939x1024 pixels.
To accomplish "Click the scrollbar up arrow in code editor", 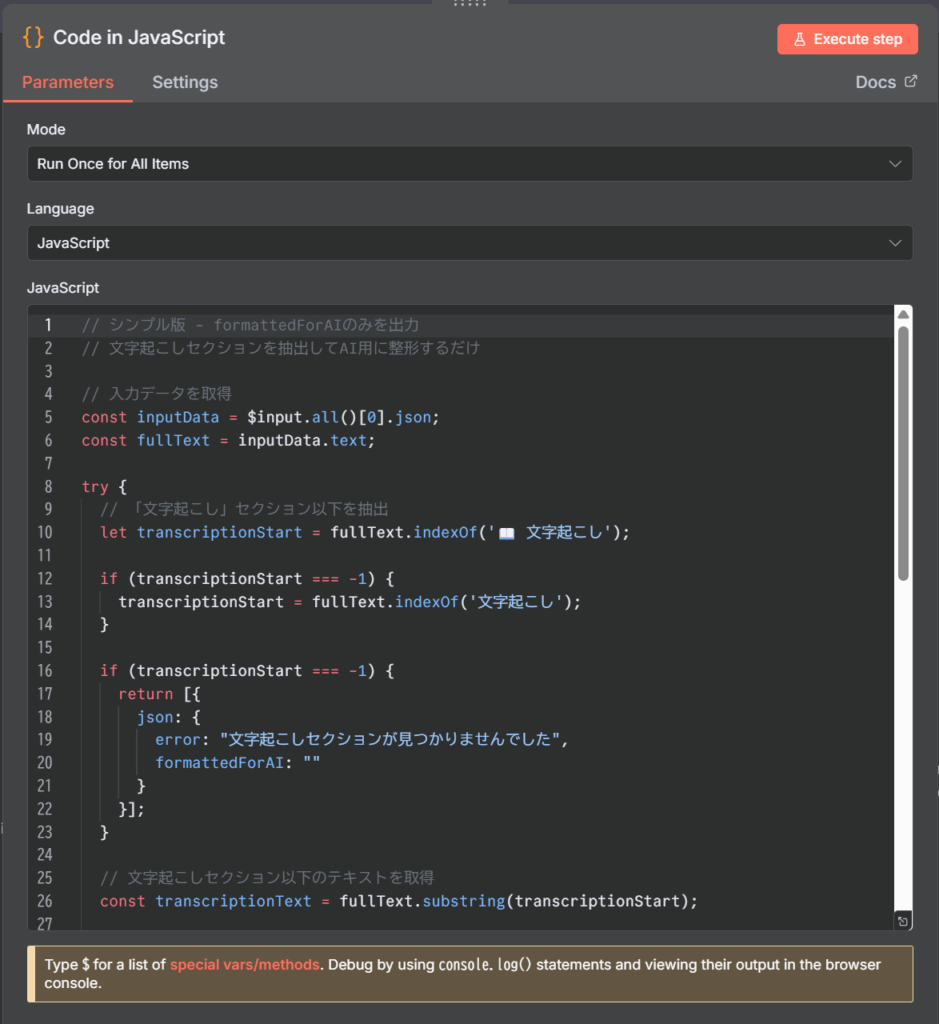I will (x=903, y=315).
